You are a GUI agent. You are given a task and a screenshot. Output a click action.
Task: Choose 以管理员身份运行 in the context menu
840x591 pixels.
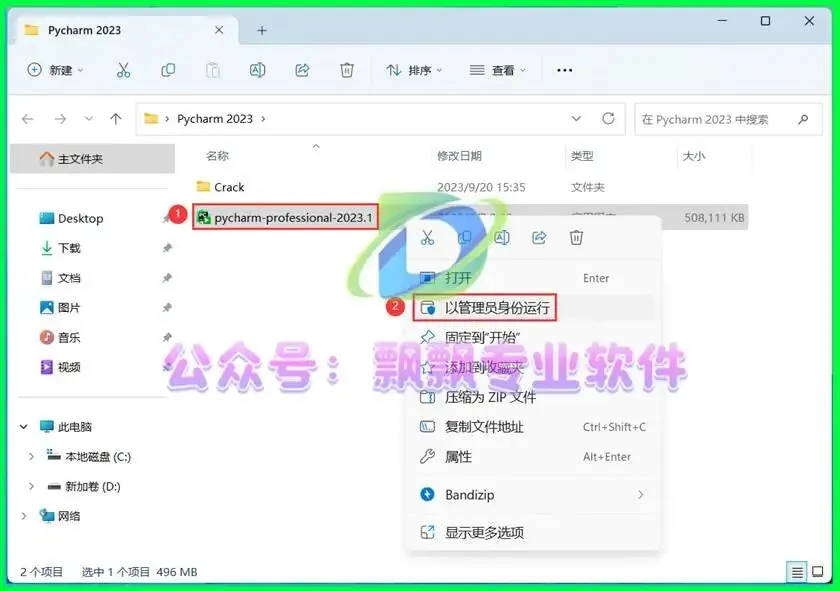[534, 308]
